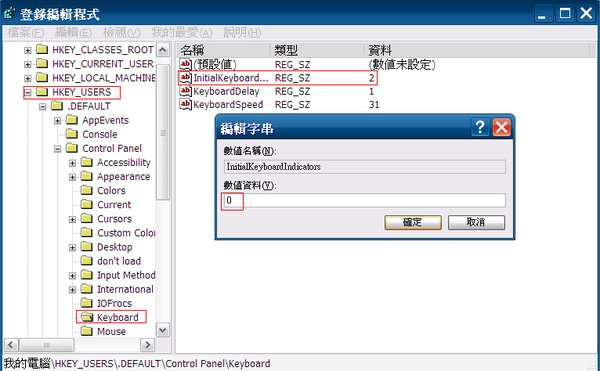Expand the HKEY_CLASSES_ROOT key

pyautogui.click(x=28, y=50)
